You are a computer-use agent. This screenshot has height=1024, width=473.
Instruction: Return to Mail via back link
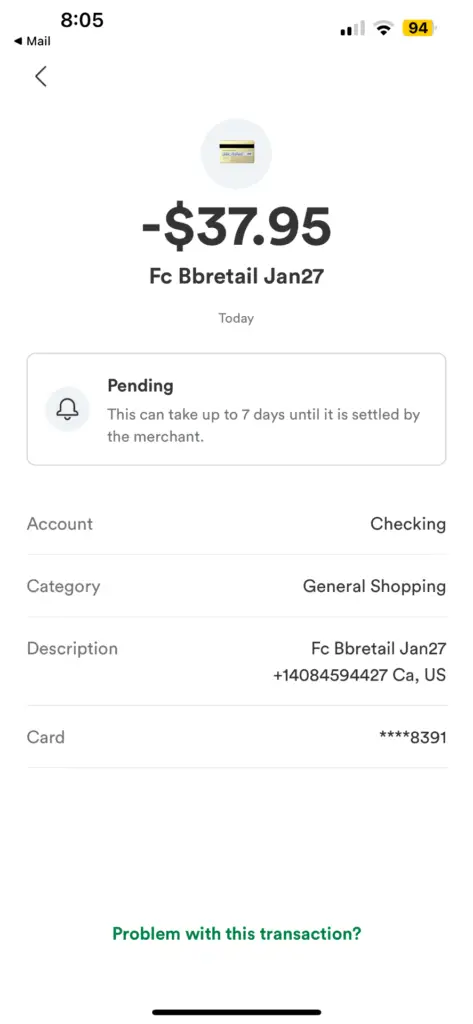[32, 41]
